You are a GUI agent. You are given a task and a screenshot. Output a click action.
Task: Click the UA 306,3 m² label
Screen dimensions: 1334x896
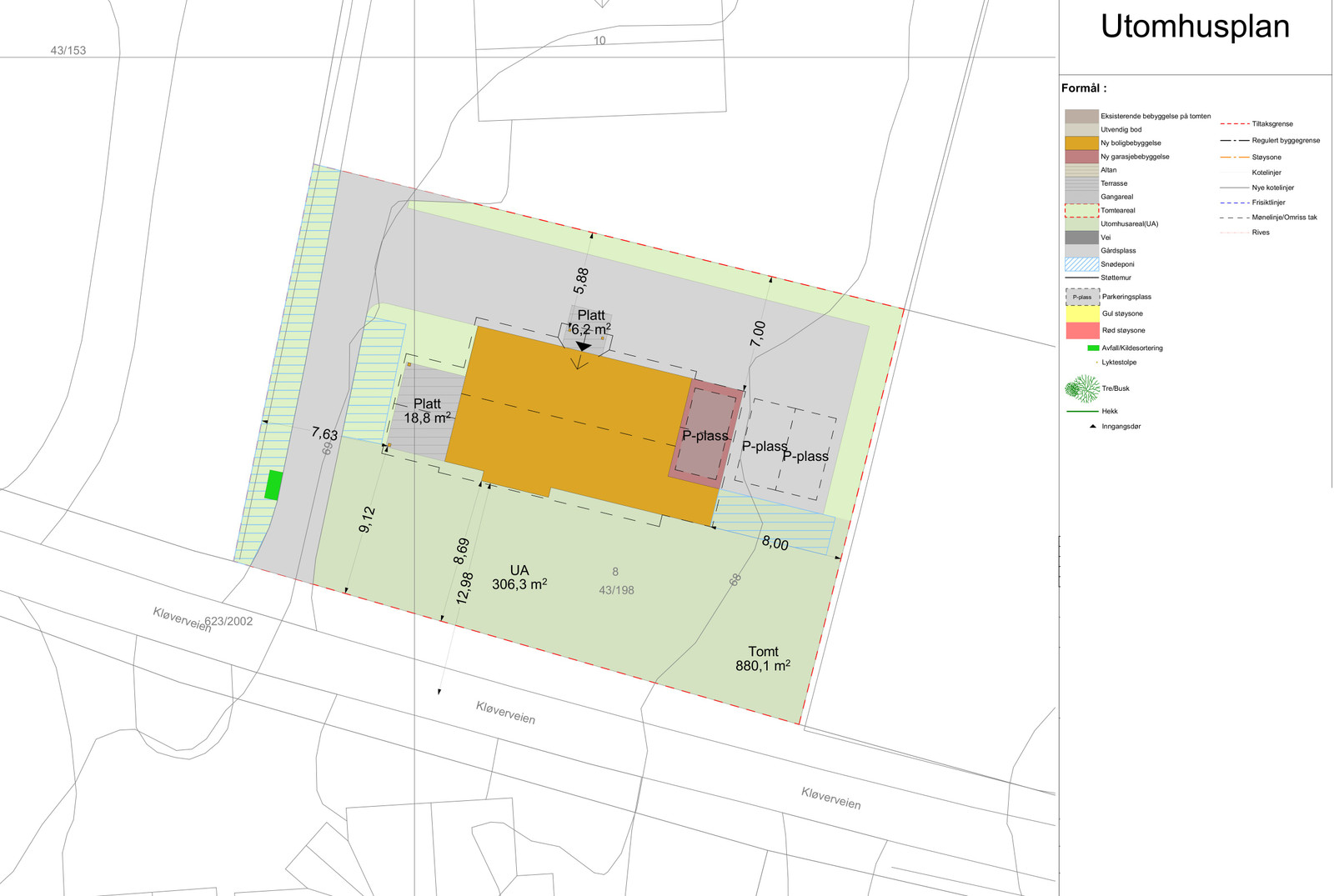point(519,578)
